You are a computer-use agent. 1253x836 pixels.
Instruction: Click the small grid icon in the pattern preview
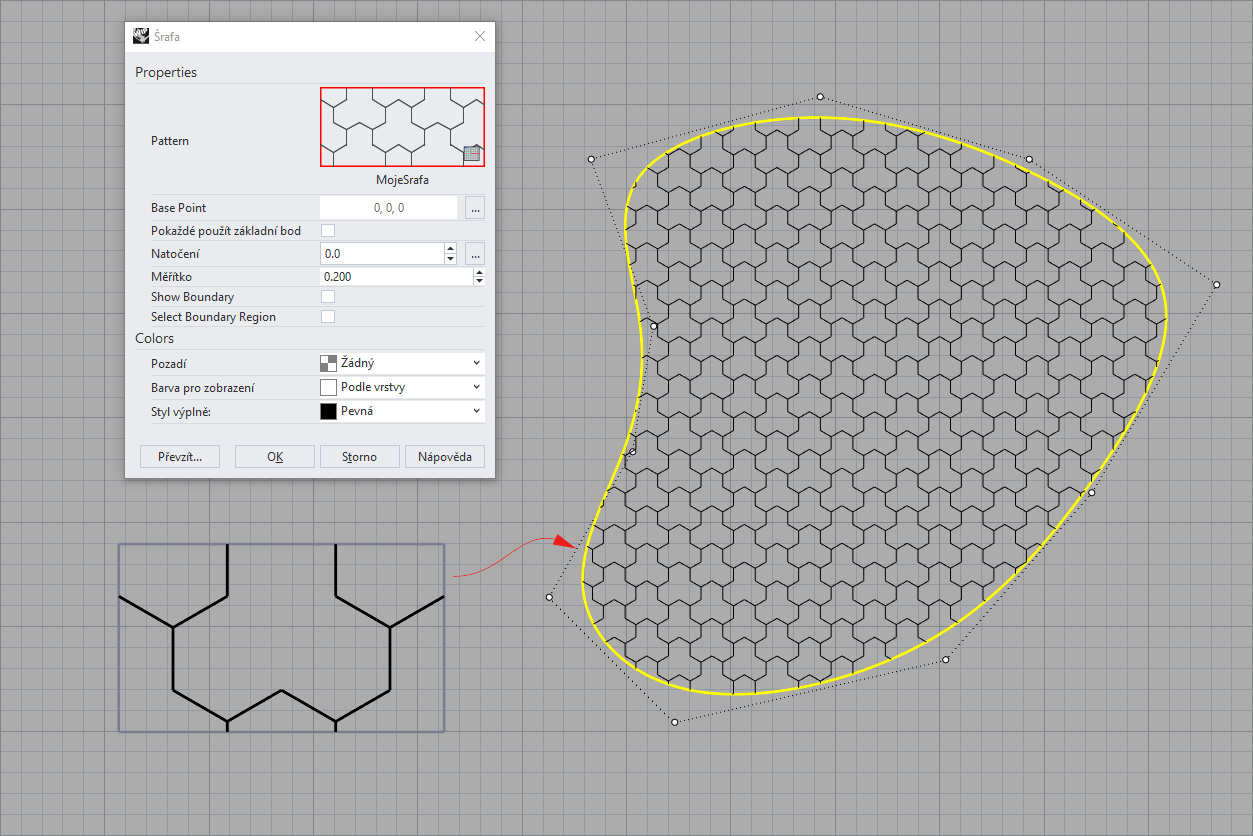tap(472, 153)
